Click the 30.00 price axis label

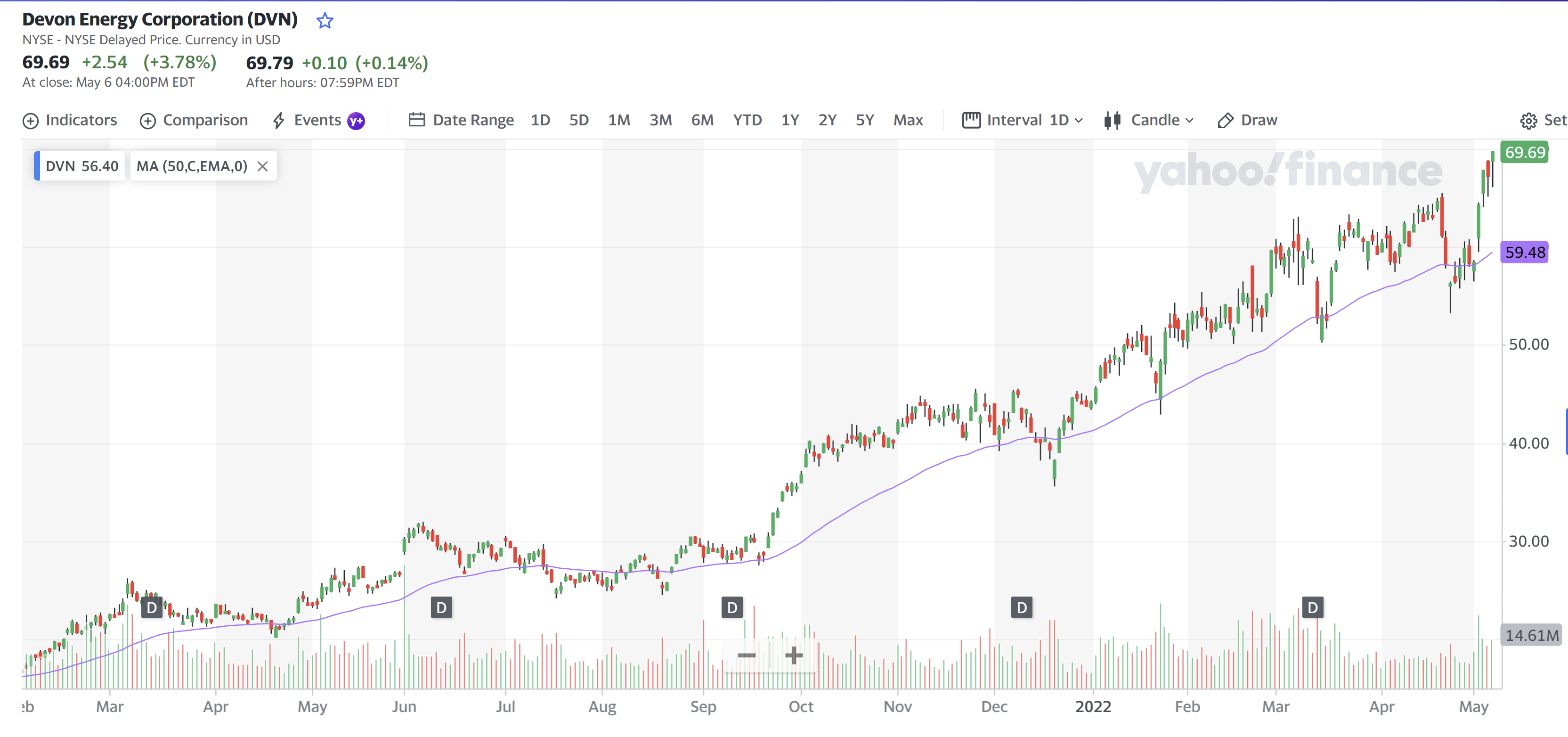[1528, 541]
